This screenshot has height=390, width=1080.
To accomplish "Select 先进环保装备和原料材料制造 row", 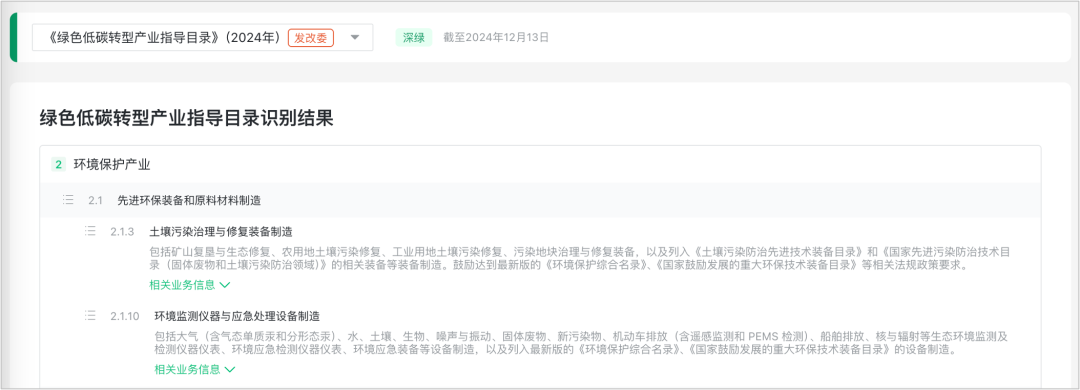I will 540,200.
